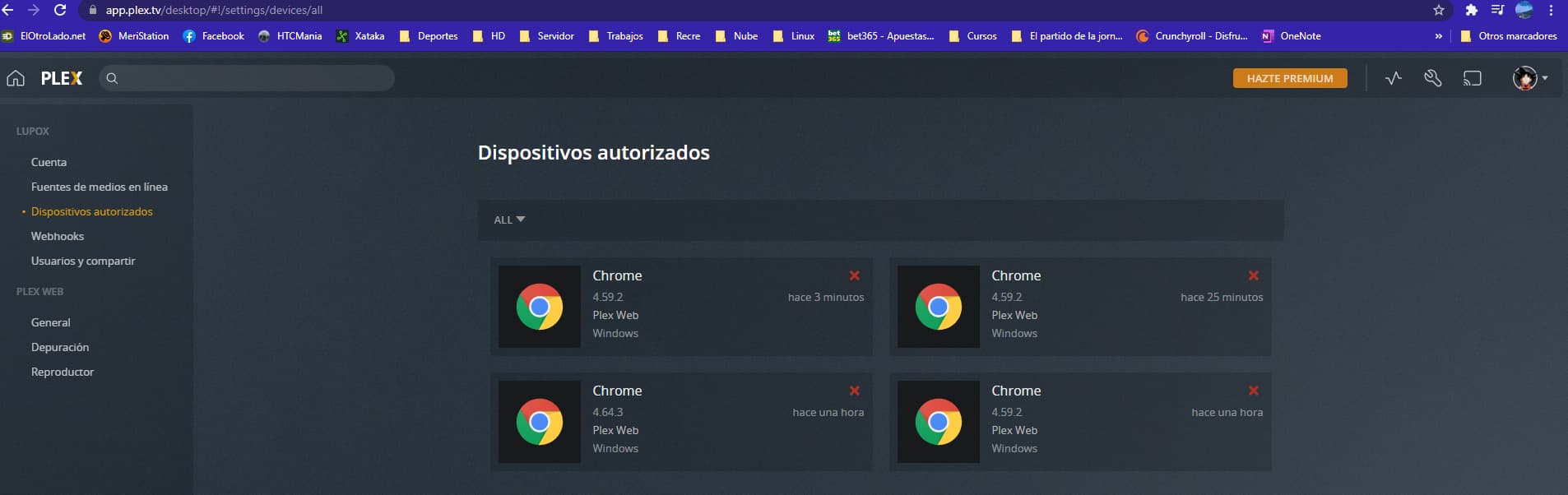Open HD bookmark folder
Screen dimensions: 1568x495
point(489,36)
